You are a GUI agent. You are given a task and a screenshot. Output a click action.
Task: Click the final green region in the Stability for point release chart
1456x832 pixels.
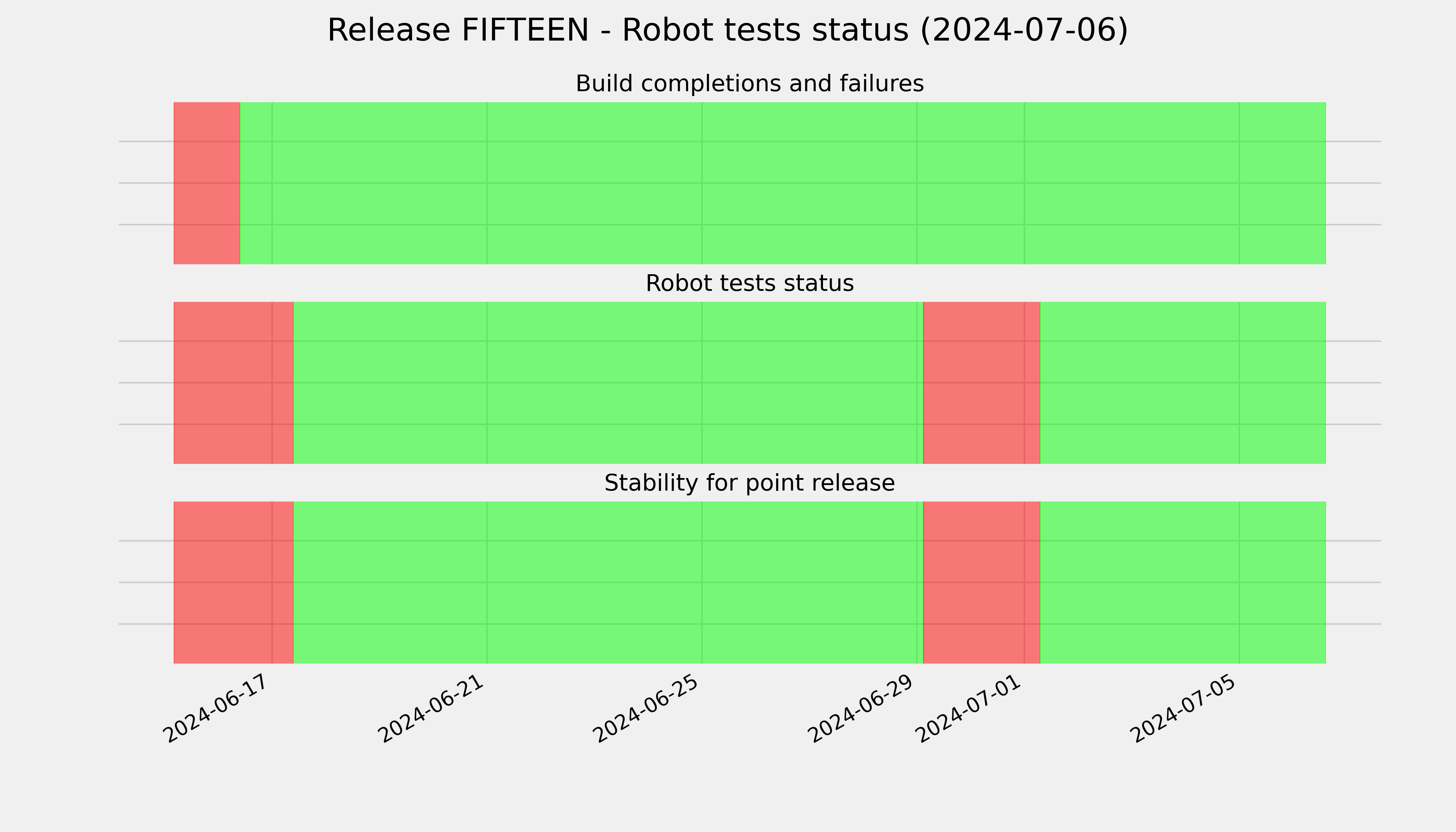[x=1183, y=582]
